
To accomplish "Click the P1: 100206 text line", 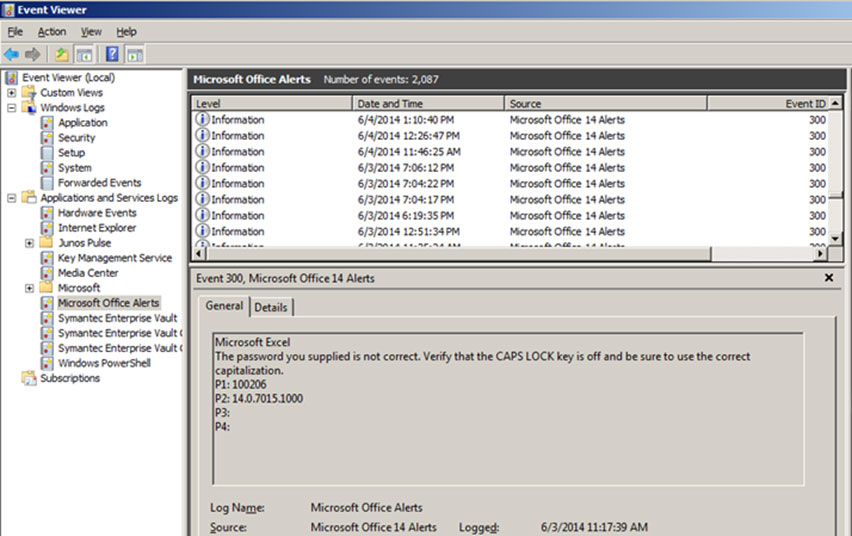I will [x=241, y=384].
